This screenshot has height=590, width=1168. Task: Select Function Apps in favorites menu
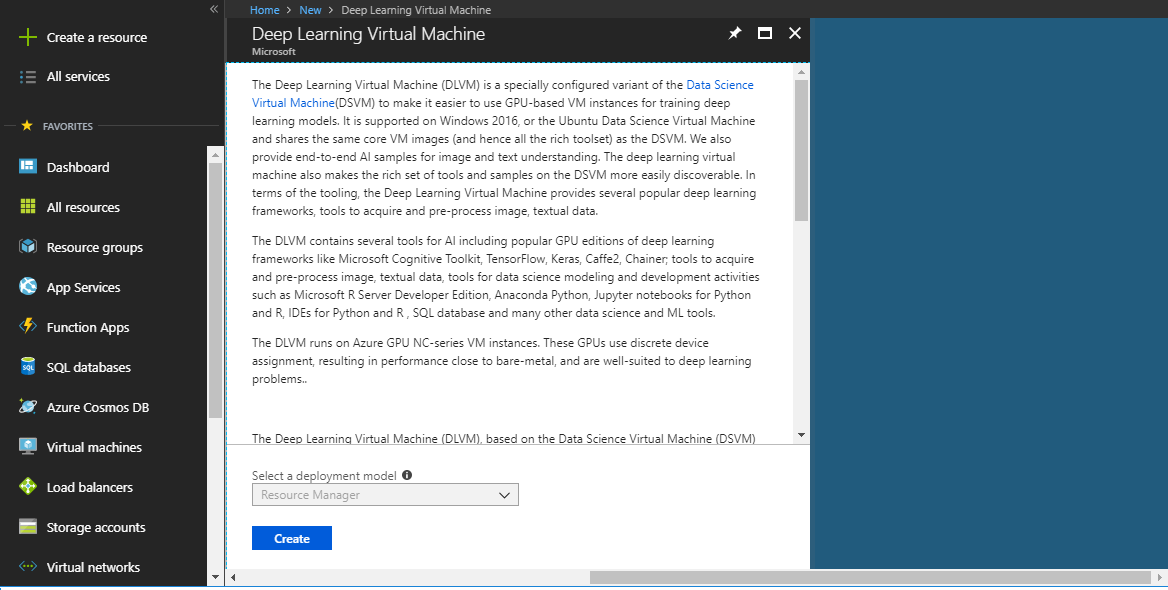[88, 328]
